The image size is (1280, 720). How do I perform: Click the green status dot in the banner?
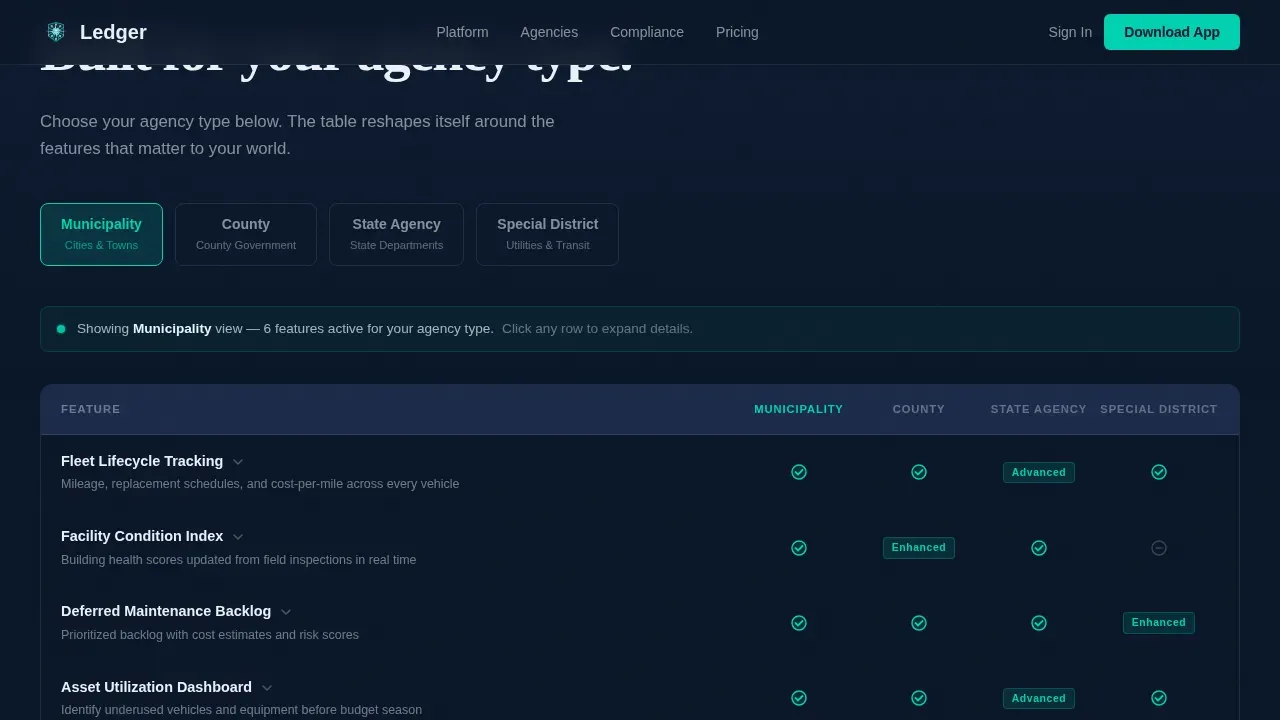(x=61, y=329)
